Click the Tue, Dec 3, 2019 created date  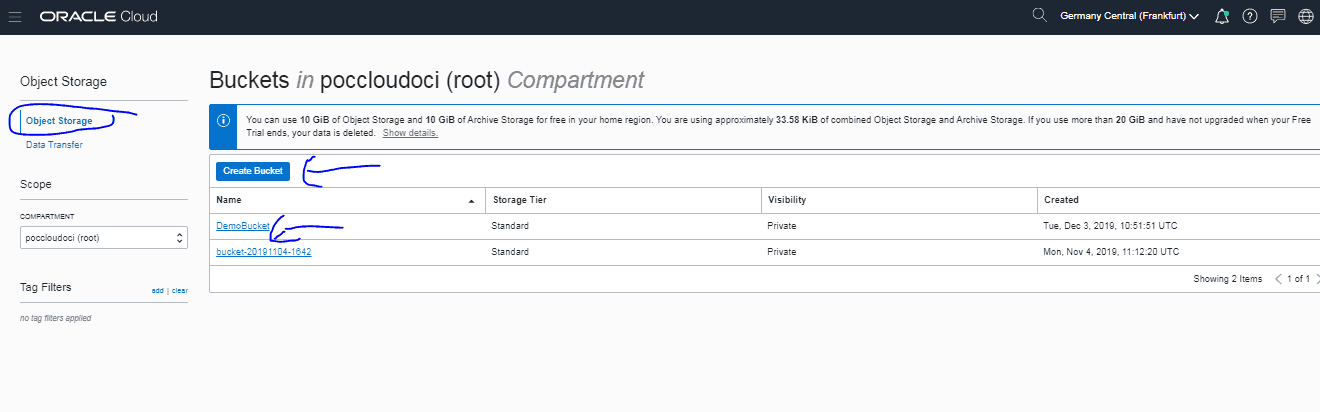tap(1112, 226)
